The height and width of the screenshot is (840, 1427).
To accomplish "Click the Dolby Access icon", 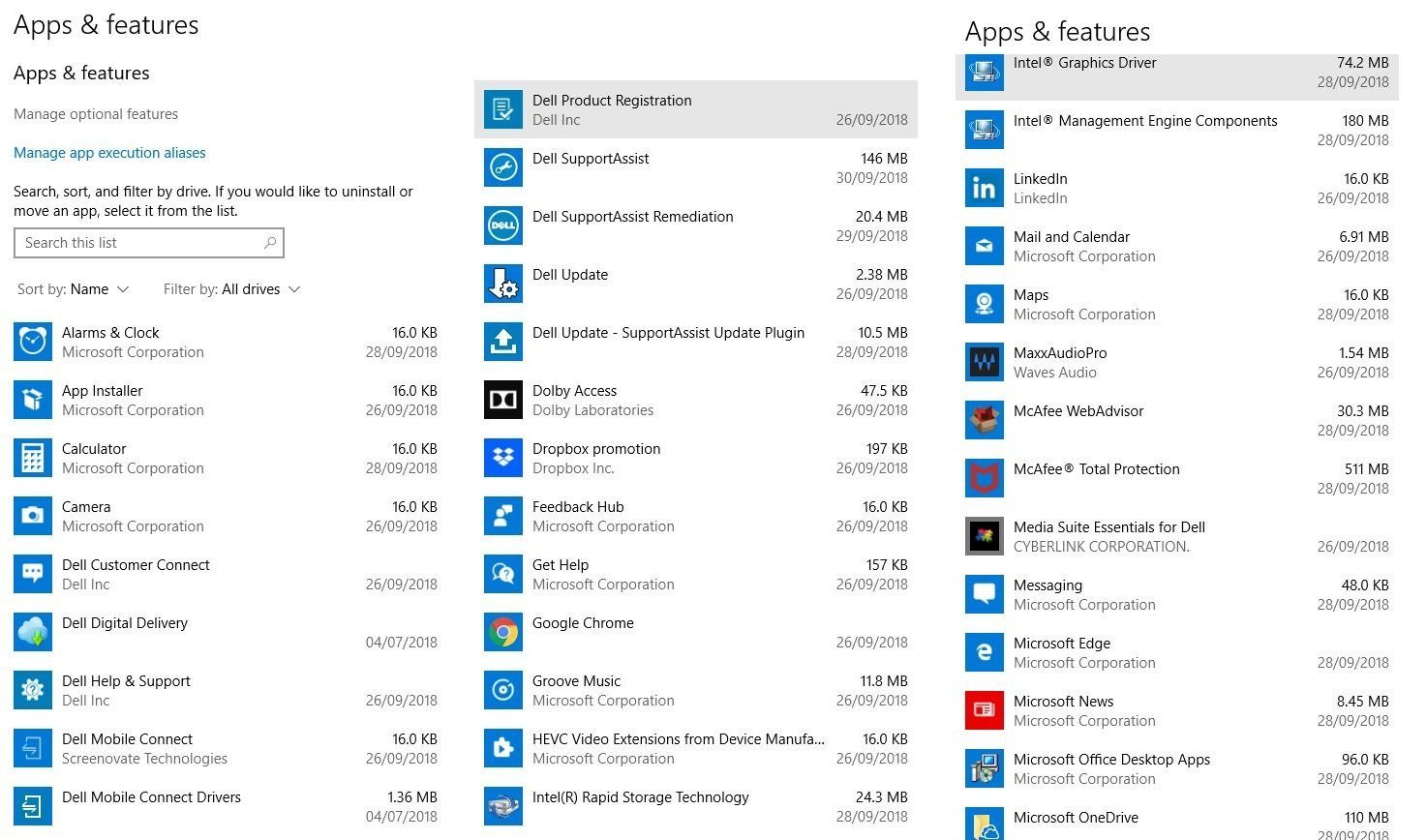I will click(503, 400).
